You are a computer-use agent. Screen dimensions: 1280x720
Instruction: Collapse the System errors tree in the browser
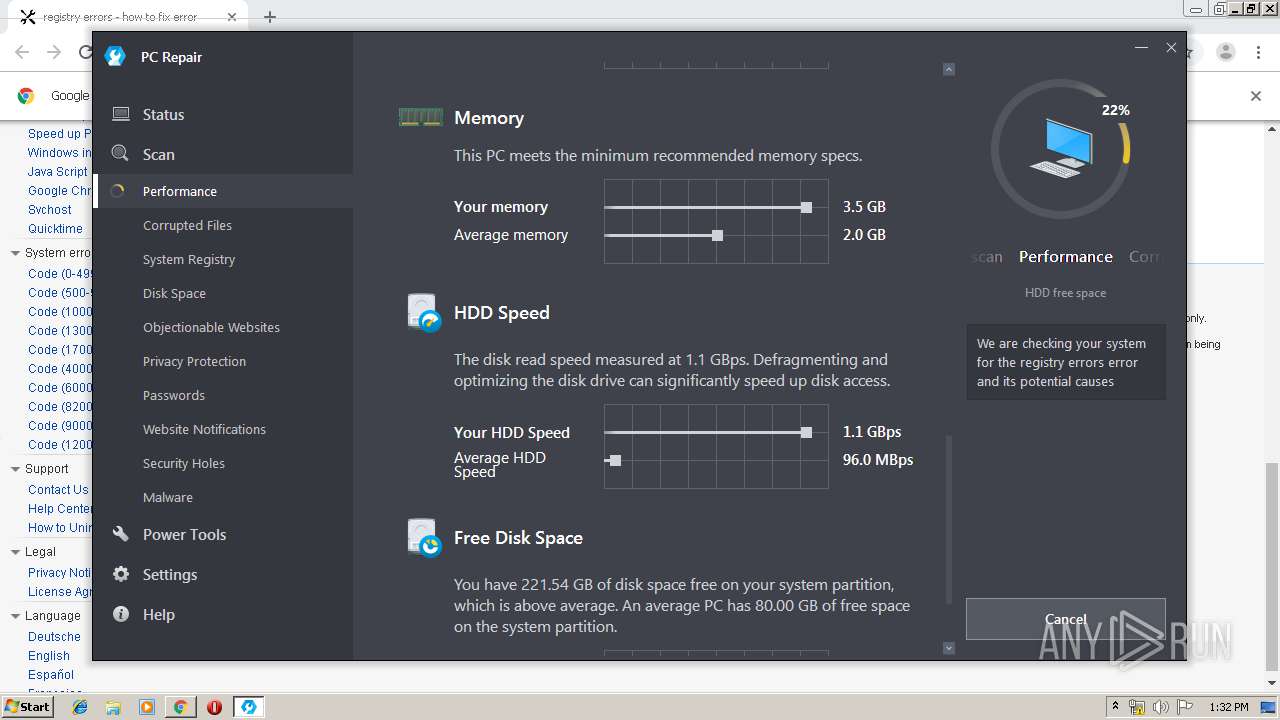point(15,253)
